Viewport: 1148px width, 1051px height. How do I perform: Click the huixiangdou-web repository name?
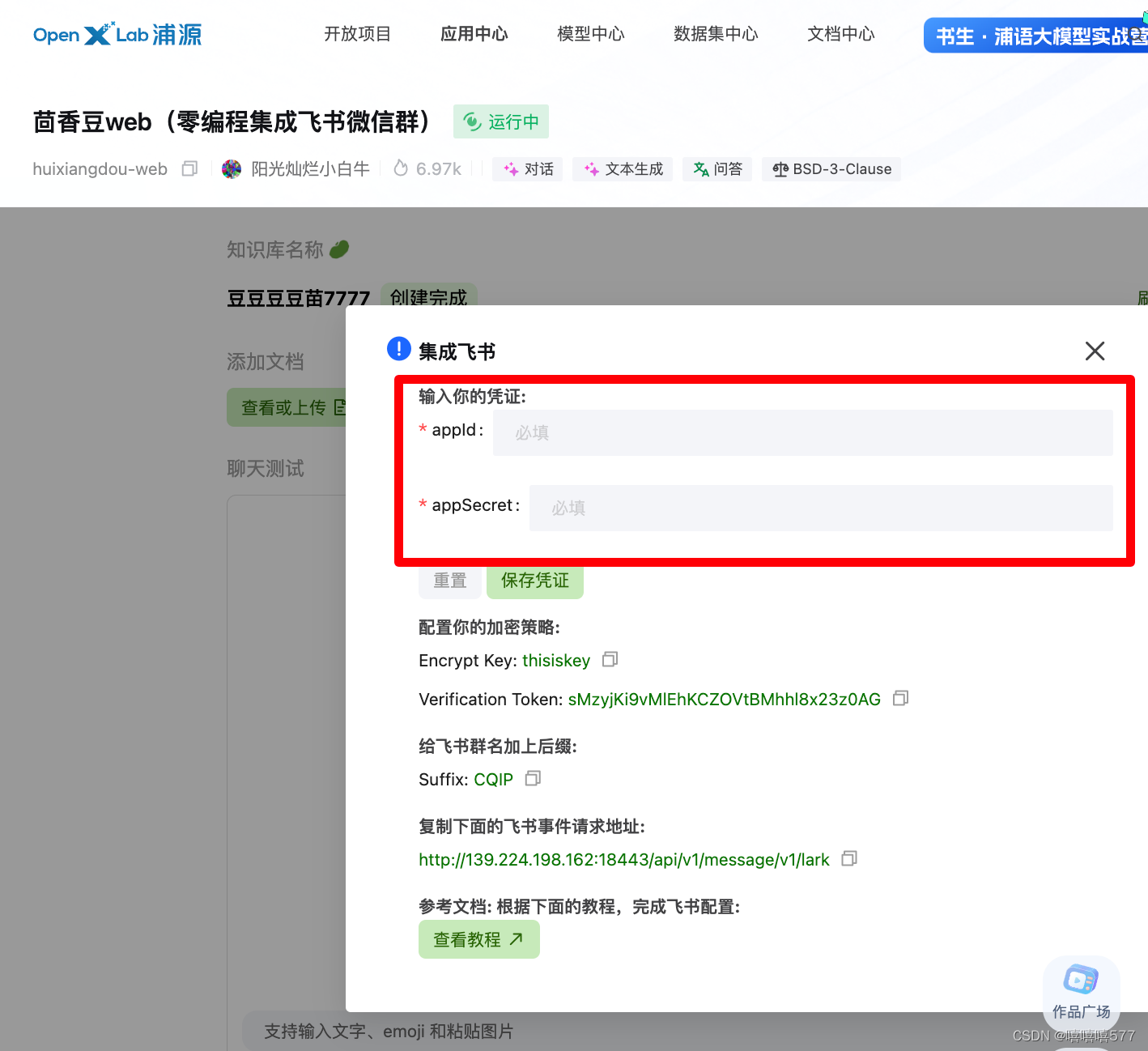pos(100,168)
